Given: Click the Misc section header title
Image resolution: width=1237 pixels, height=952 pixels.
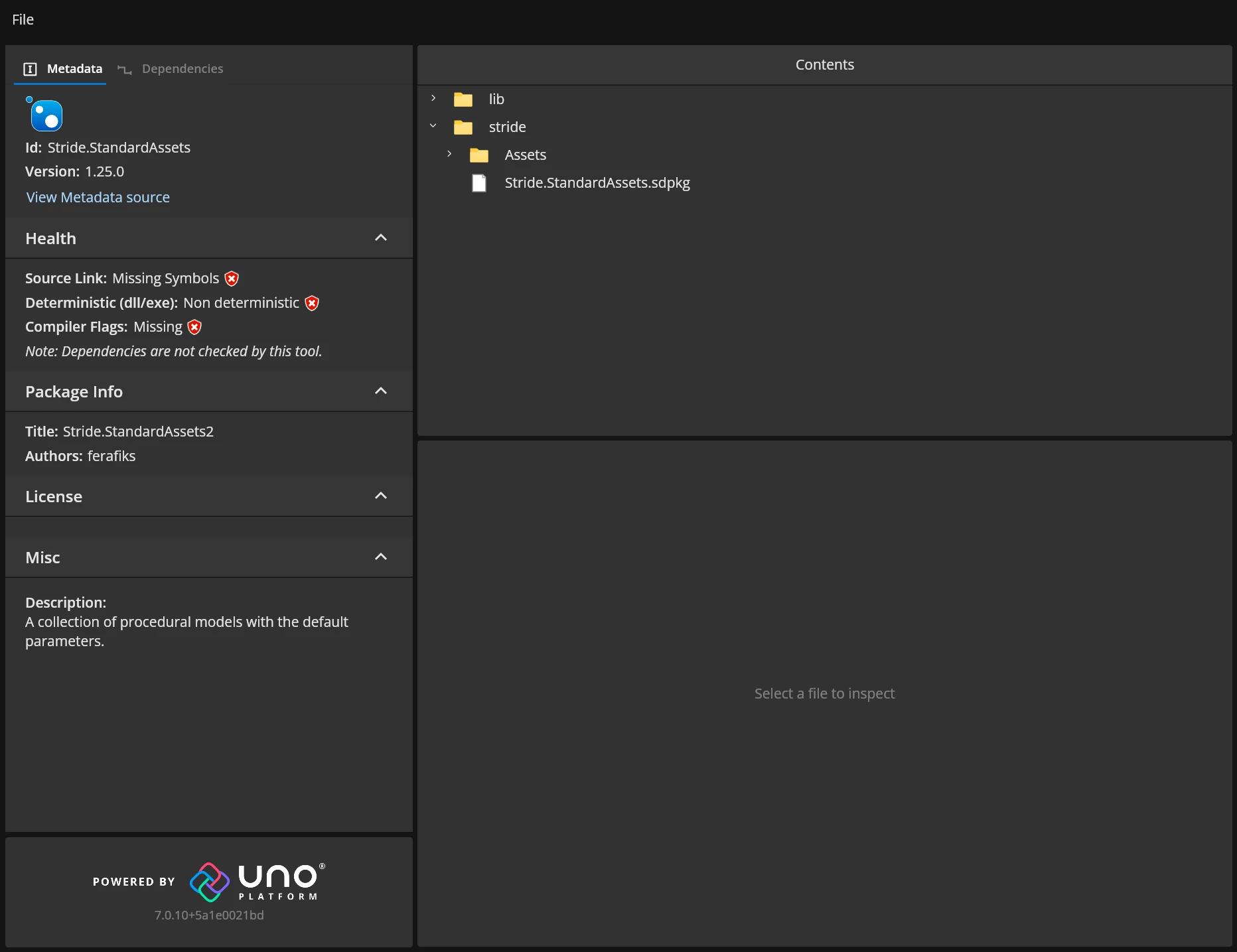Looking at the screenshot, I should [x=42, y=558].
